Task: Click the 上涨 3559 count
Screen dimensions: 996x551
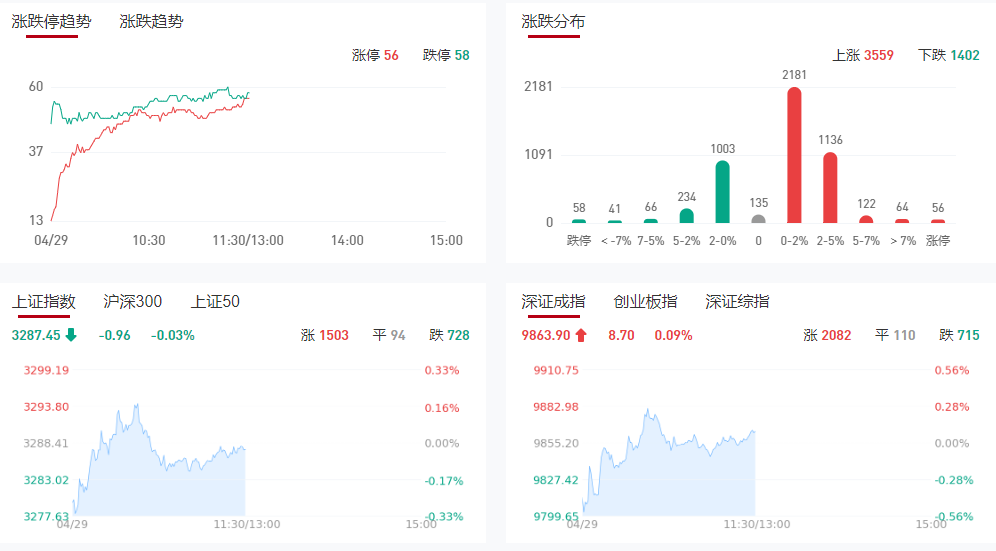Action: [x=863, y=55]
